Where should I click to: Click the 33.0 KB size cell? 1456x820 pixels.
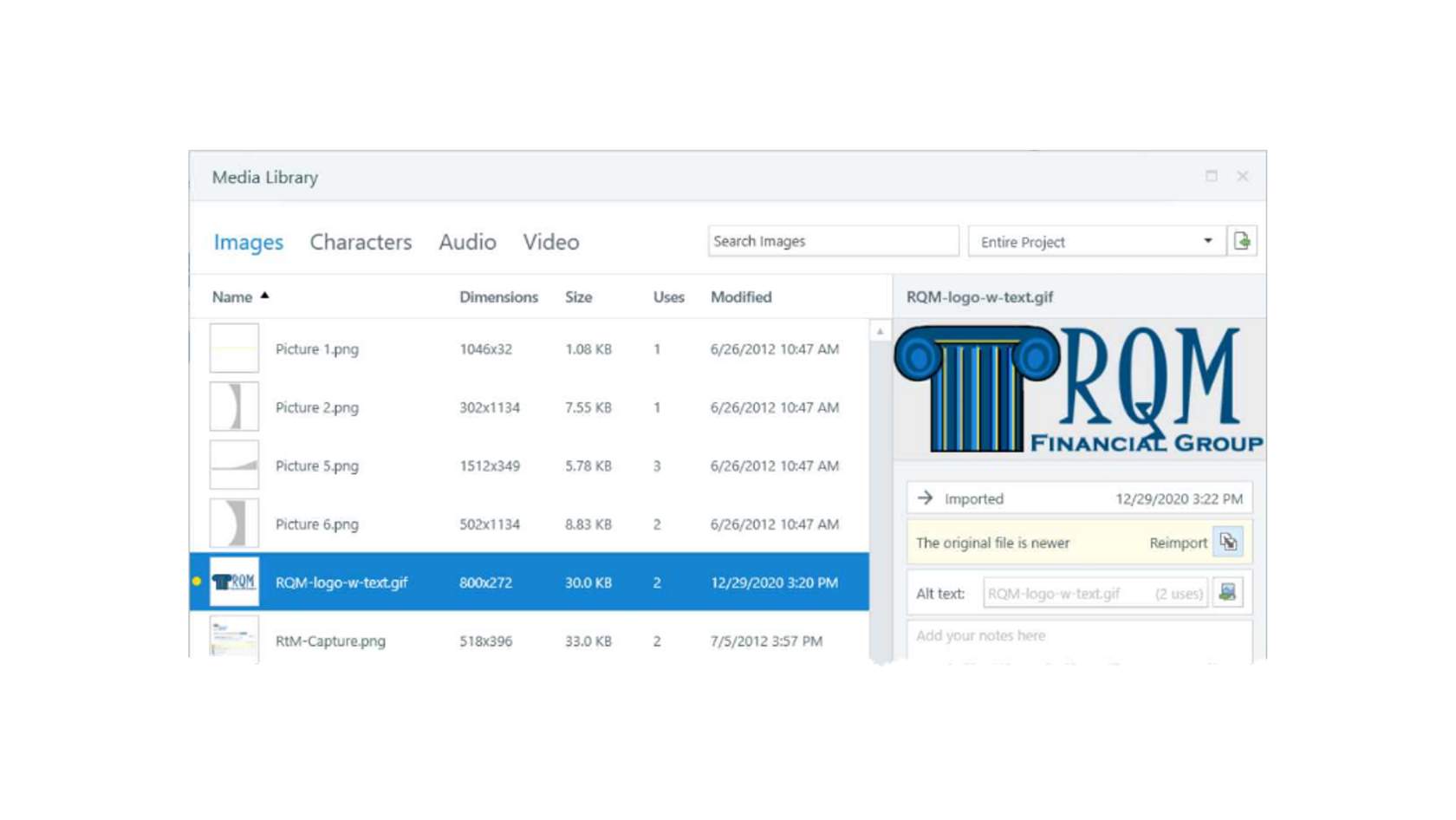click(x=588, y=641)
